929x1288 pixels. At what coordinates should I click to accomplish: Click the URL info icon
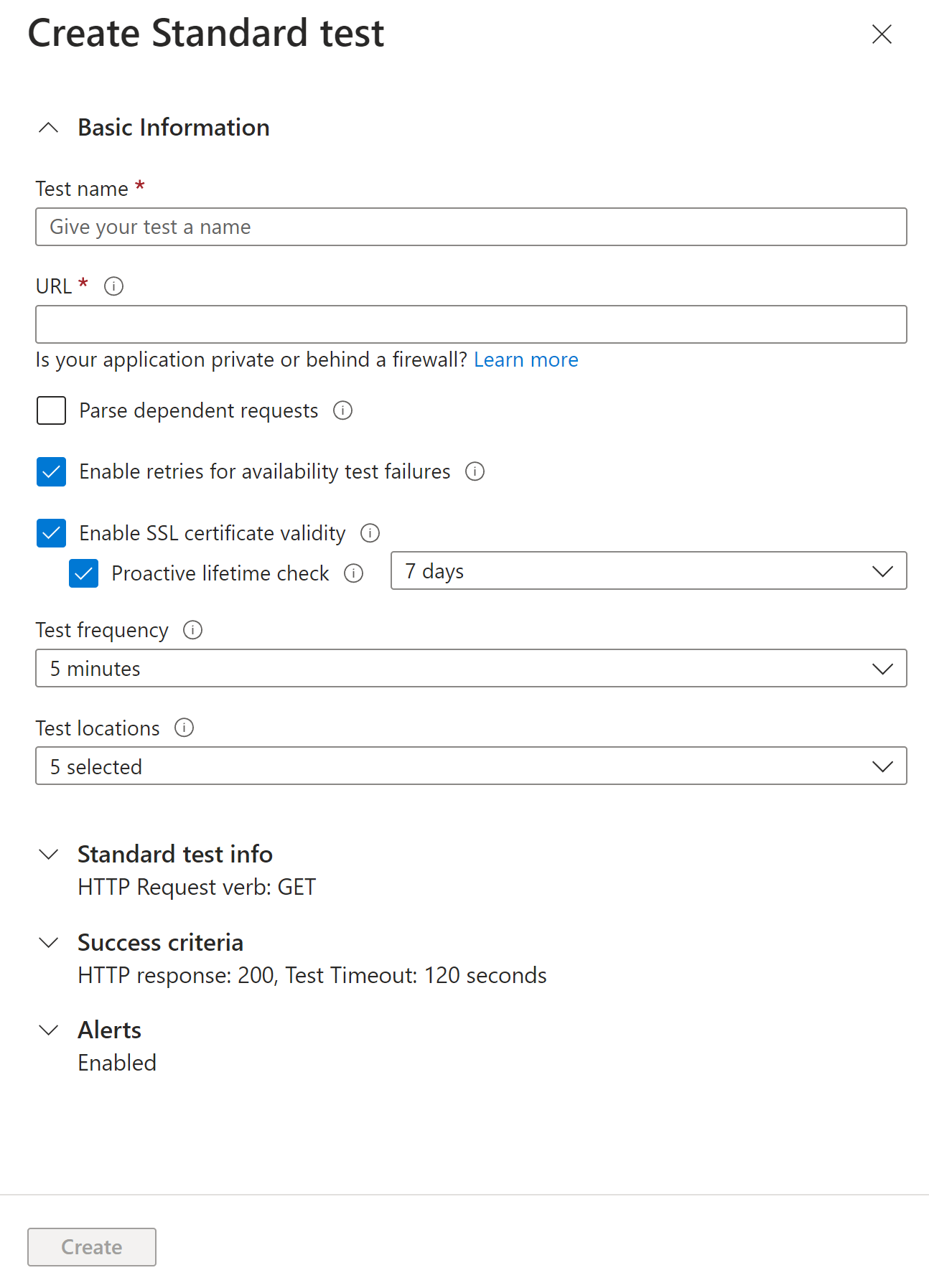coord(113,286)
